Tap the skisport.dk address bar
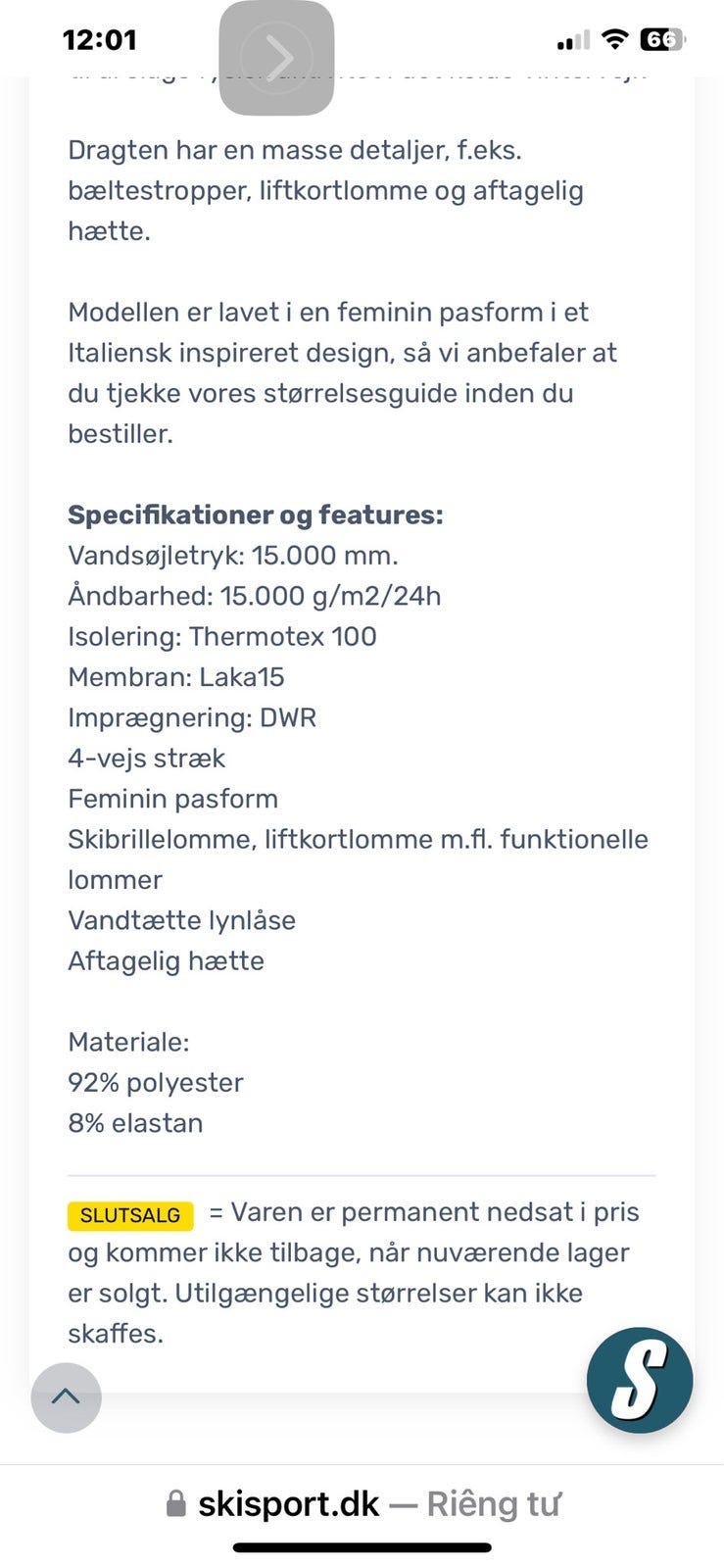 click(288, 1503)
